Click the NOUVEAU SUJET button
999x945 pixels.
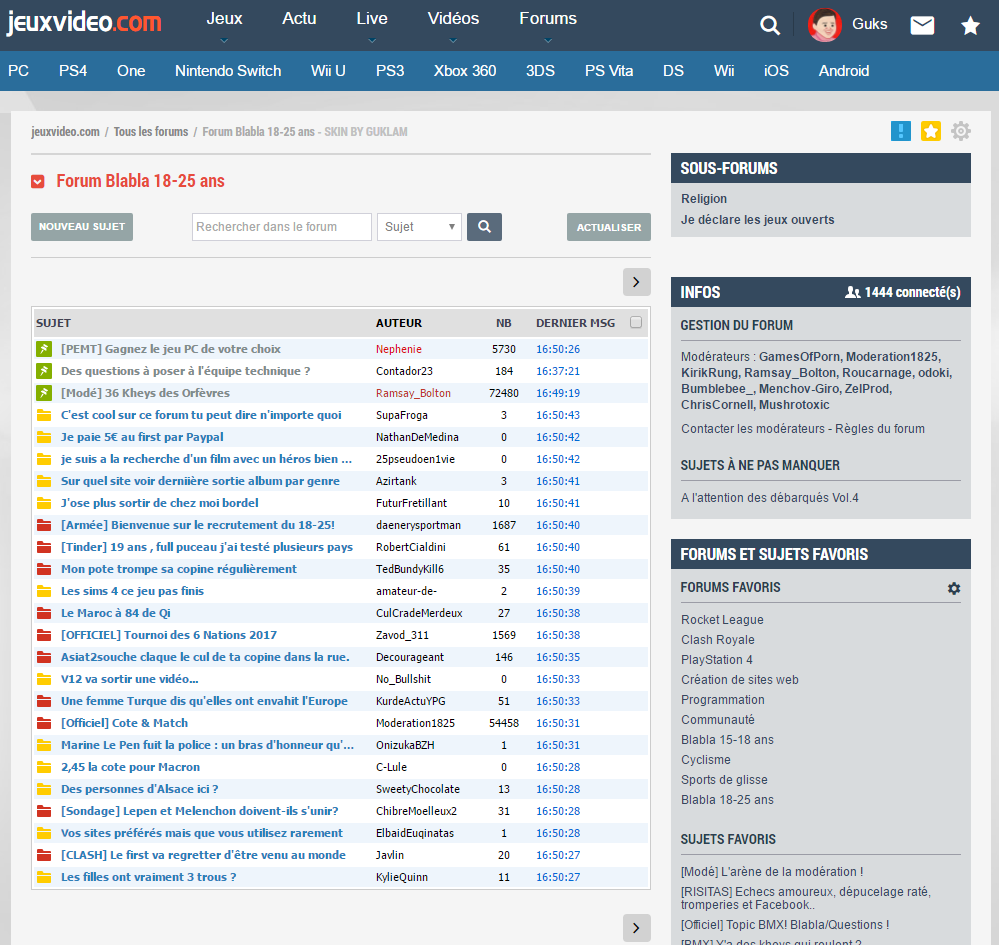(x=82, y=227)
